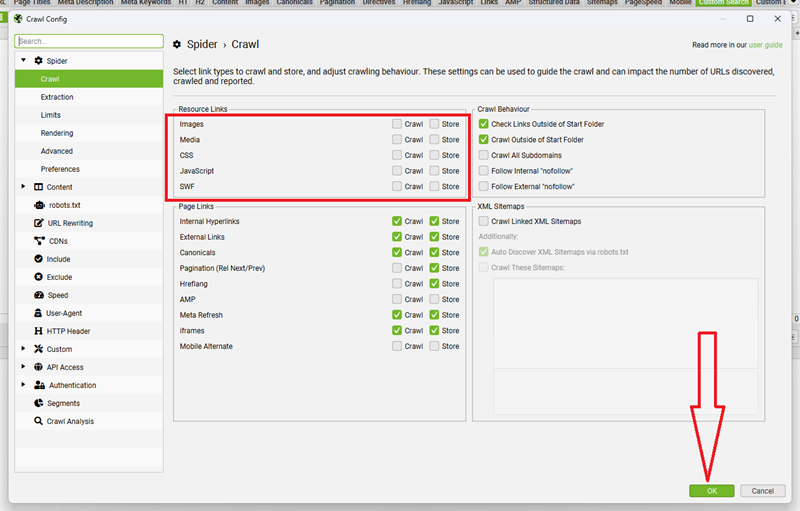Expand the Custom tree node arrow
This screenshot has width=800, height=511.
pyautogui.click(x=23, y=348)
